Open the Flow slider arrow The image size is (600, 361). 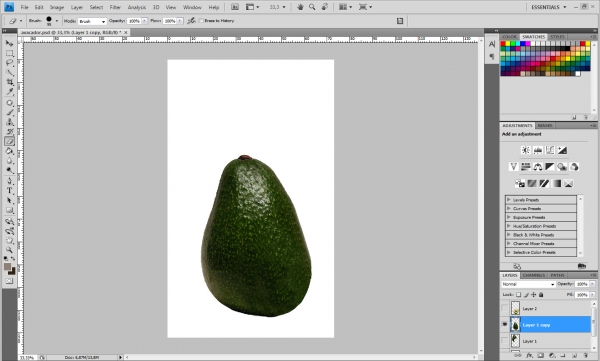click(x=180, y=21)
